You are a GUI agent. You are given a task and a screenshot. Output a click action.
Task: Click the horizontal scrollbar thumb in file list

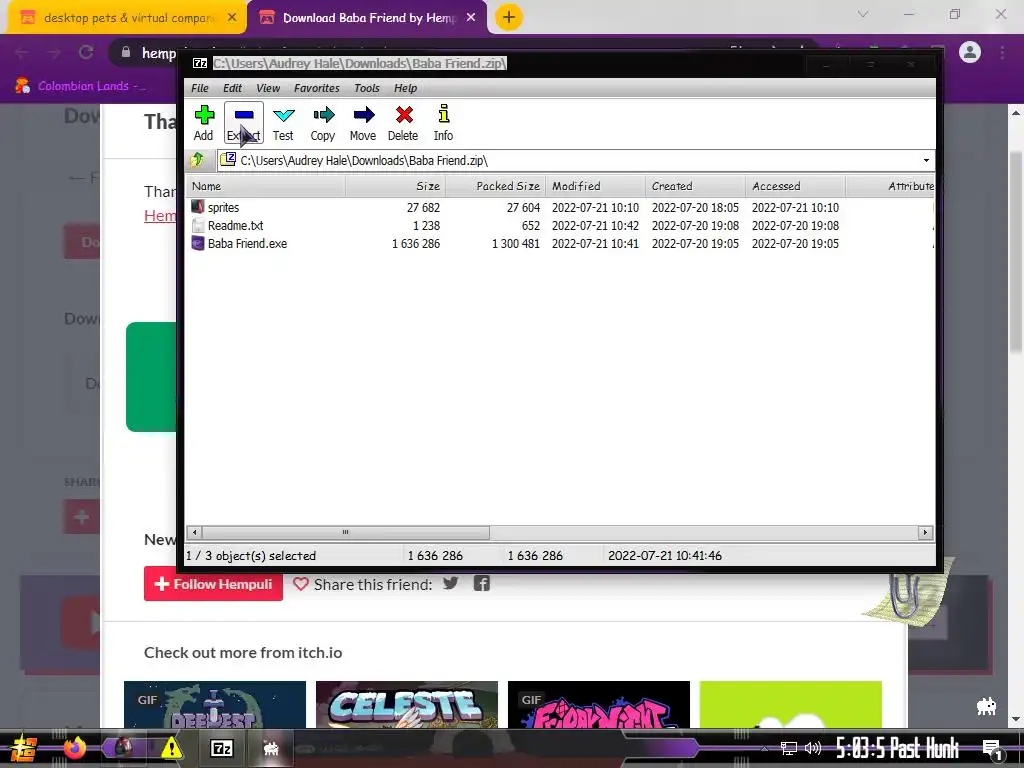[x=345, y=532]
